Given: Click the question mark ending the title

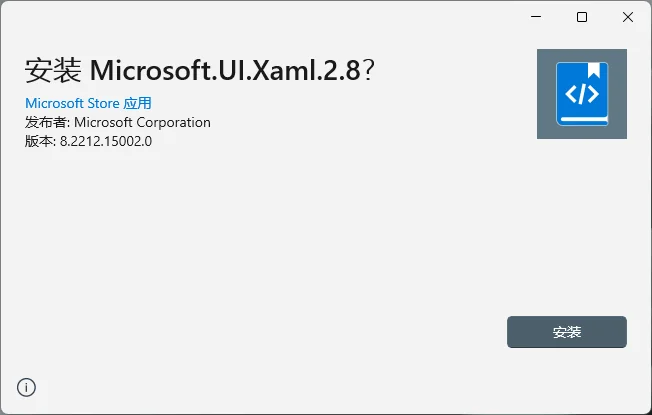Looking at the screenshot, I should click(x=368, y=70).
